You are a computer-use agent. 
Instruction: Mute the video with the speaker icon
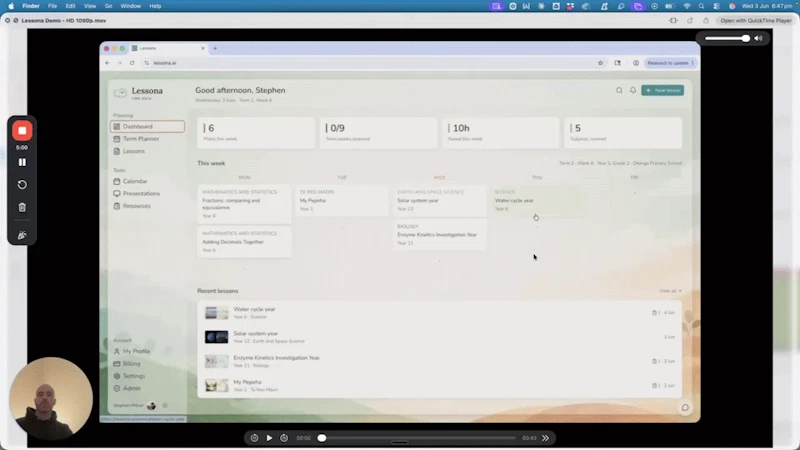point(759,38)
